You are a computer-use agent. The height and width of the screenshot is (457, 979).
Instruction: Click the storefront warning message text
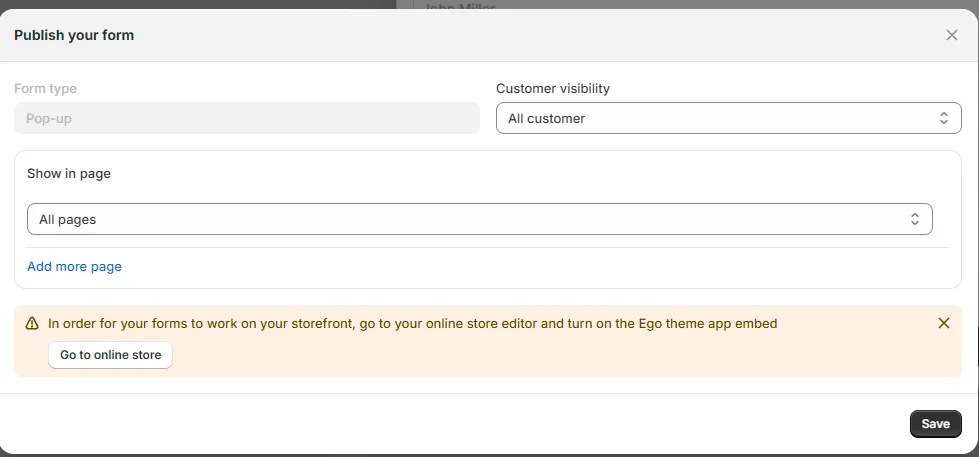[x=413, y=323]
